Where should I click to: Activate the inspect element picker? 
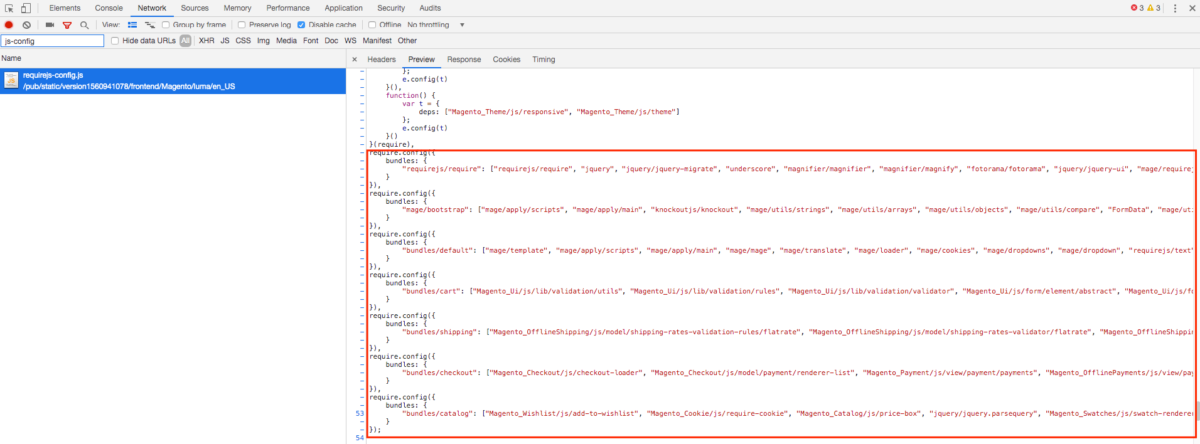click(9, 8)
